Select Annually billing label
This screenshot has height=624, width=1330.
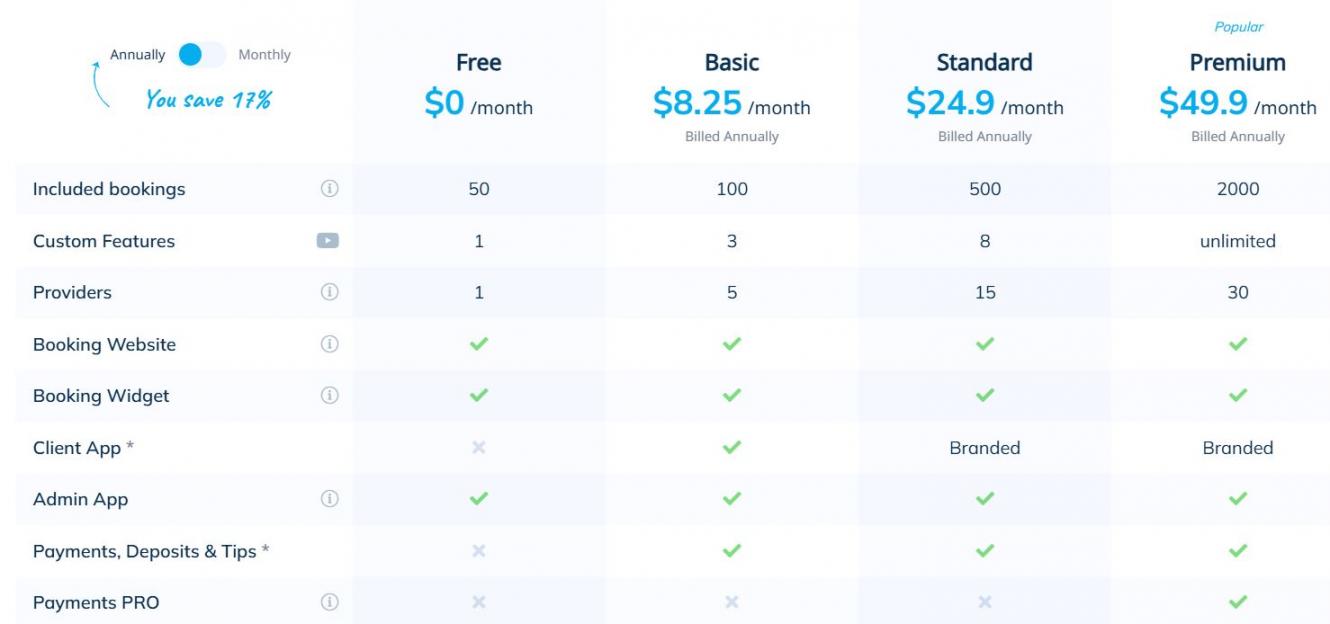pos(138,55)
